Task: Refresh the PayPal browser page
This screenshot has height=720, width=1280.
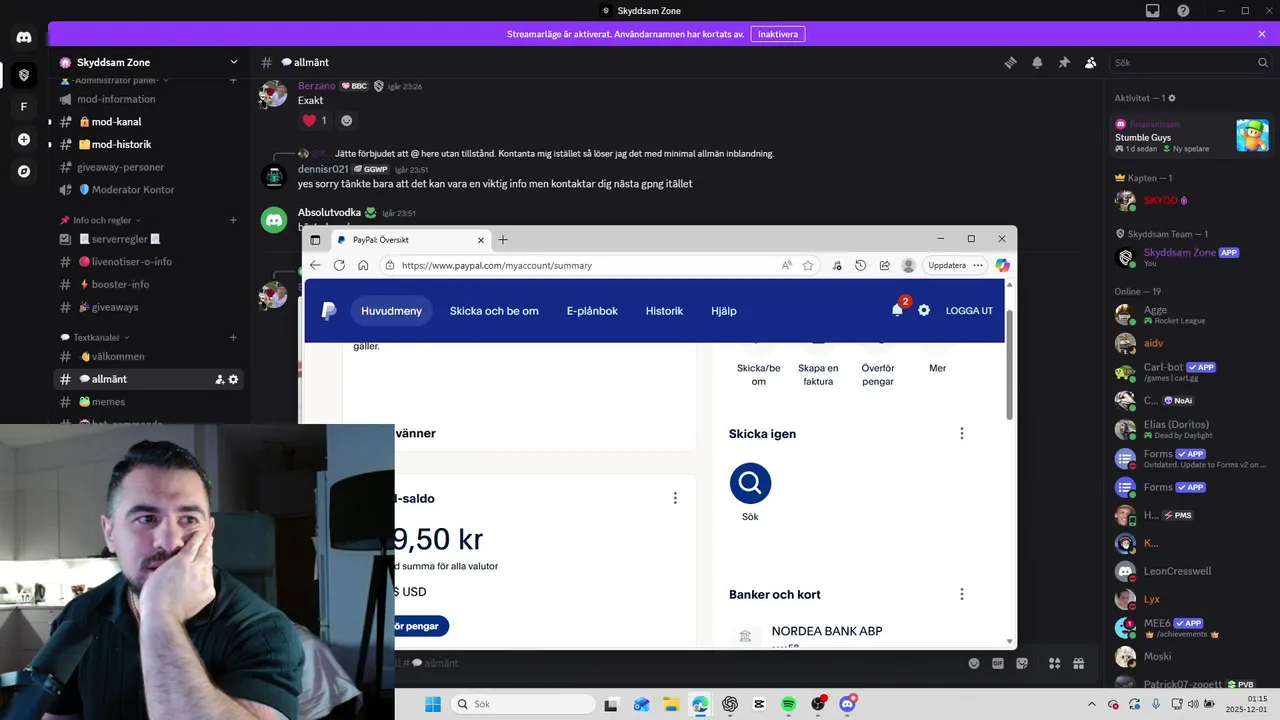Action: (339, 265)
